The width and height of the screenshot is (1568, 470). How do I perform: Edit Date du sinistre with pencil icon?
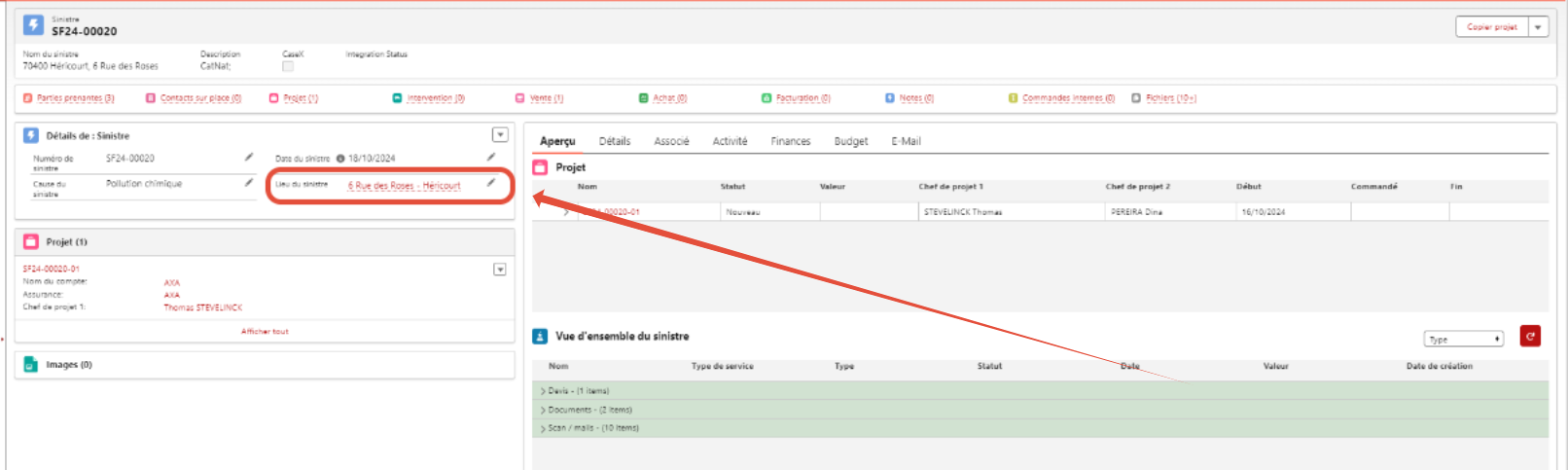point(491,157)
